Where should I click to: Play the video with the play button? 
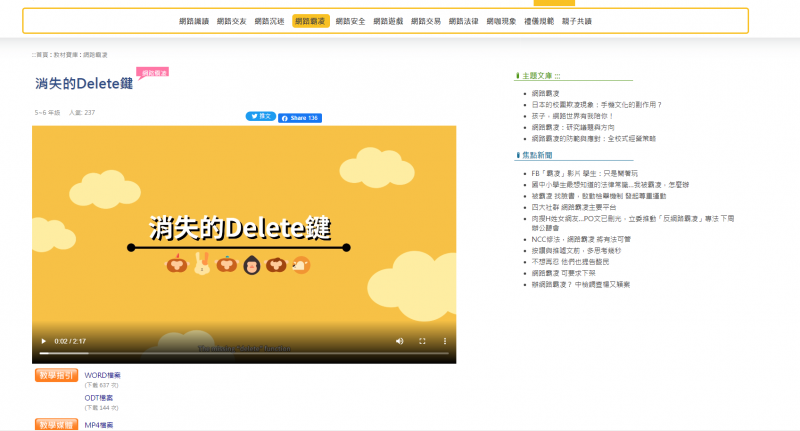click(x=42, y=342)
